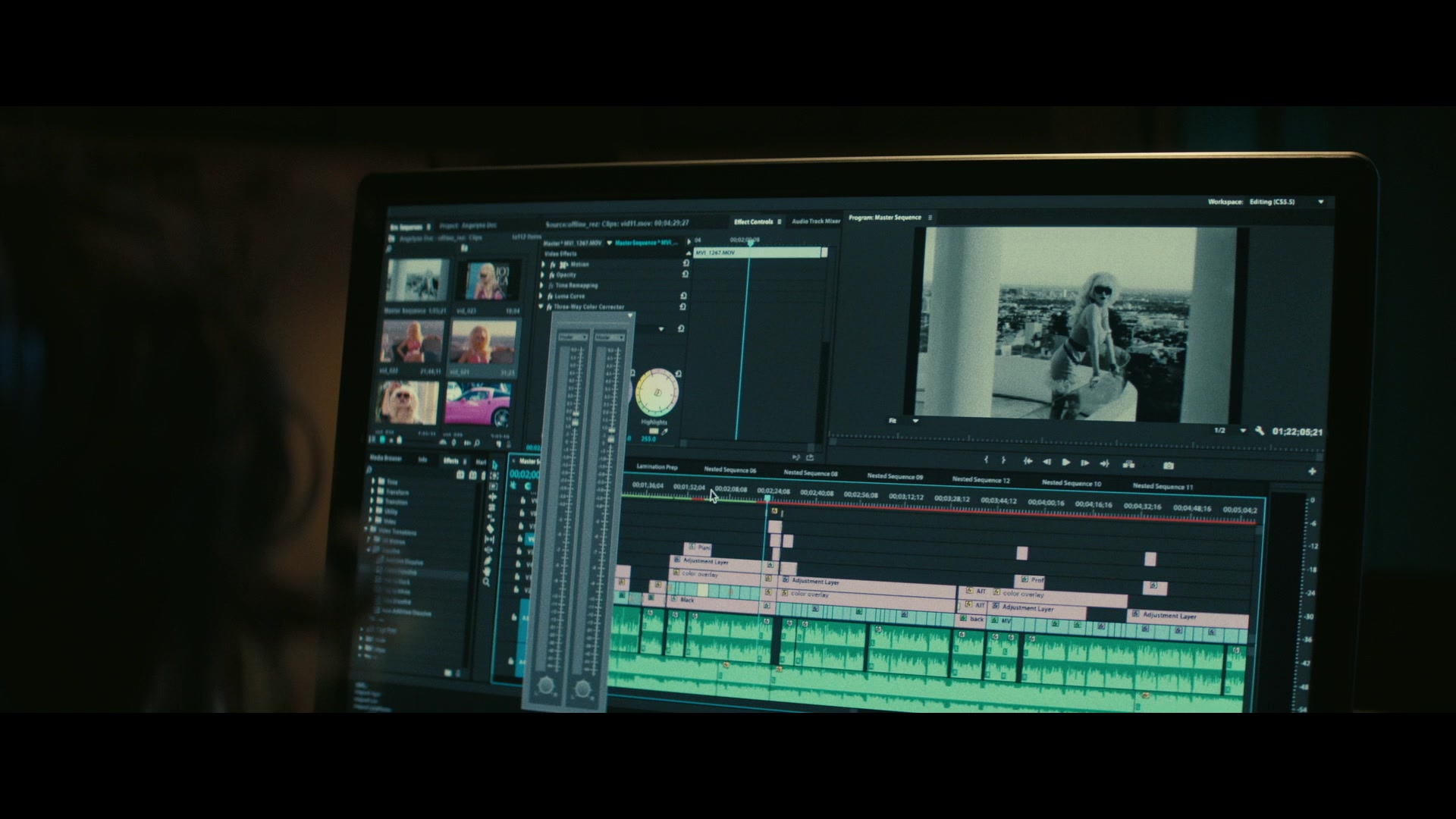Expand the Opacity effect properties
Viewport: 1456px width, 819px height.
tap(543, 275)
